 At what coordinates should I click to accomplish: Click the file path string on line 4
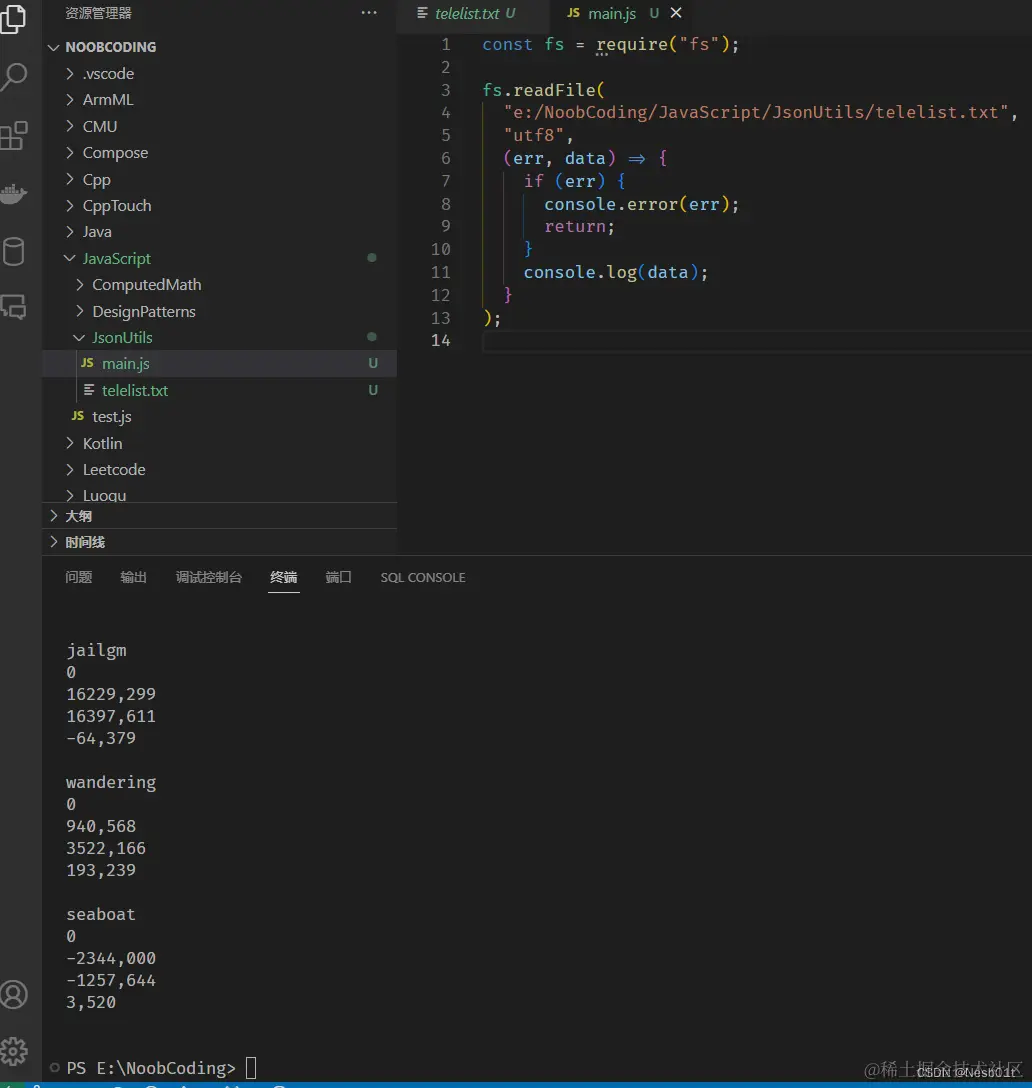click(756, 112)
